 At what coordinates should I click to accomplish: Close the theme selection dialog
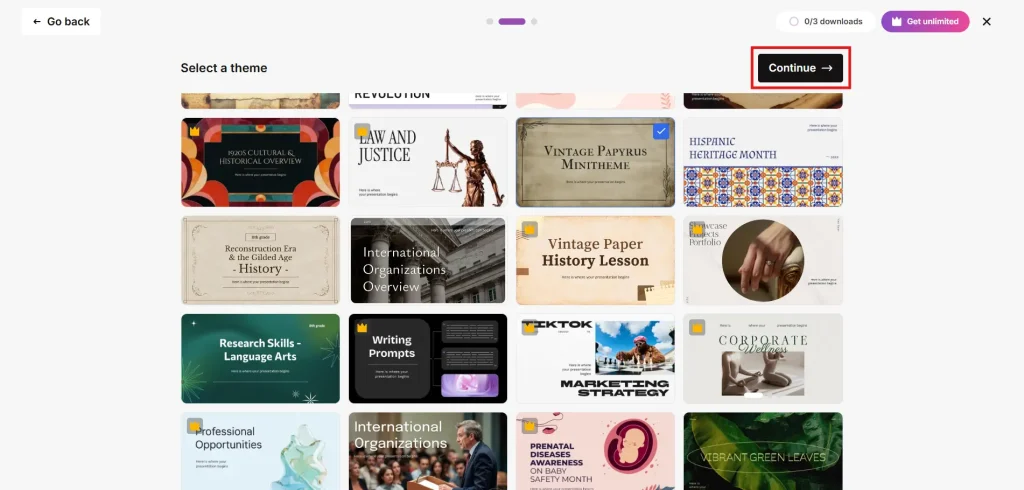pos(986,22)
